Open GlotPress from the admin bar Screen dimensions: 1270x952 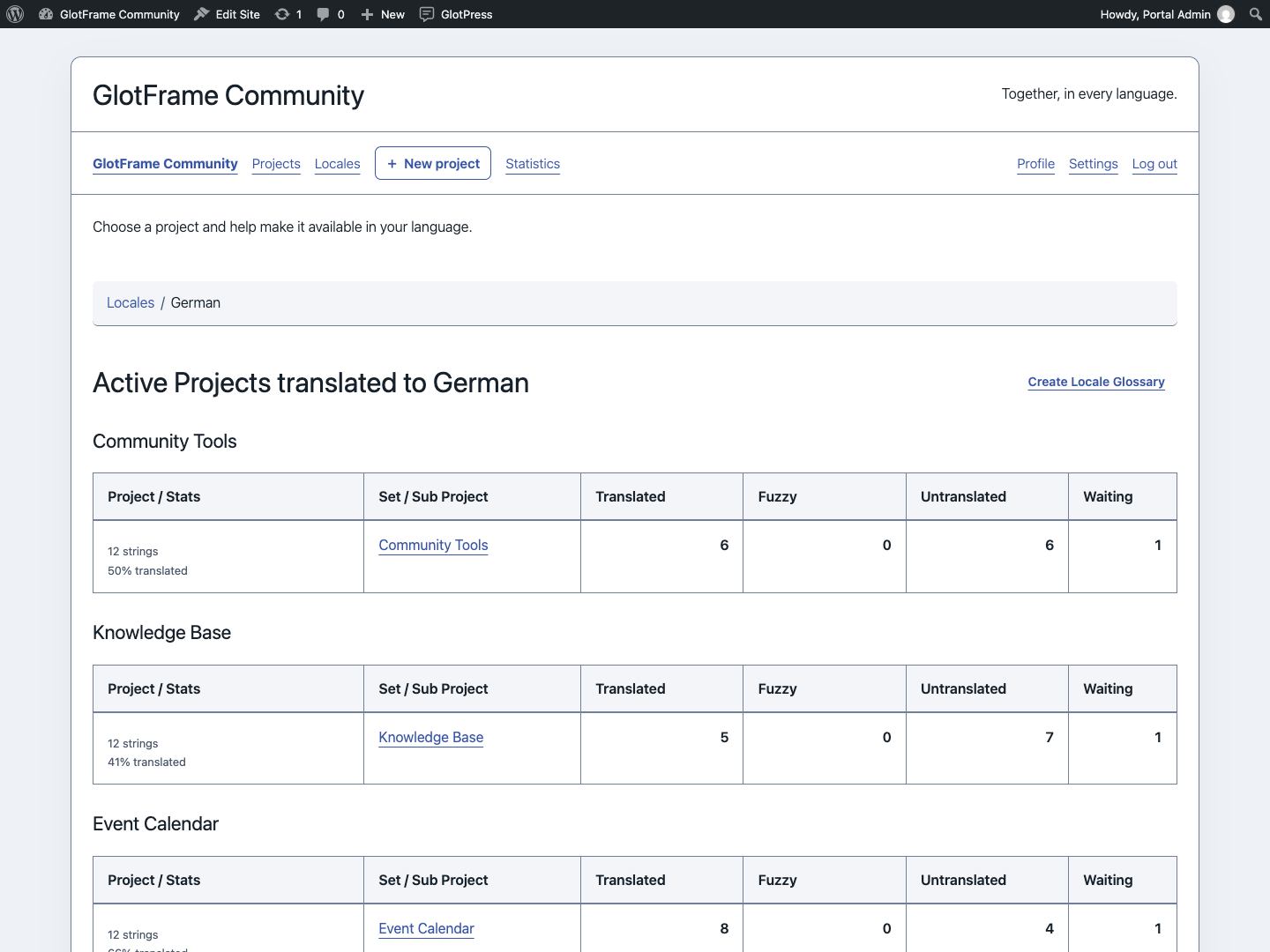tap(456, 14)
